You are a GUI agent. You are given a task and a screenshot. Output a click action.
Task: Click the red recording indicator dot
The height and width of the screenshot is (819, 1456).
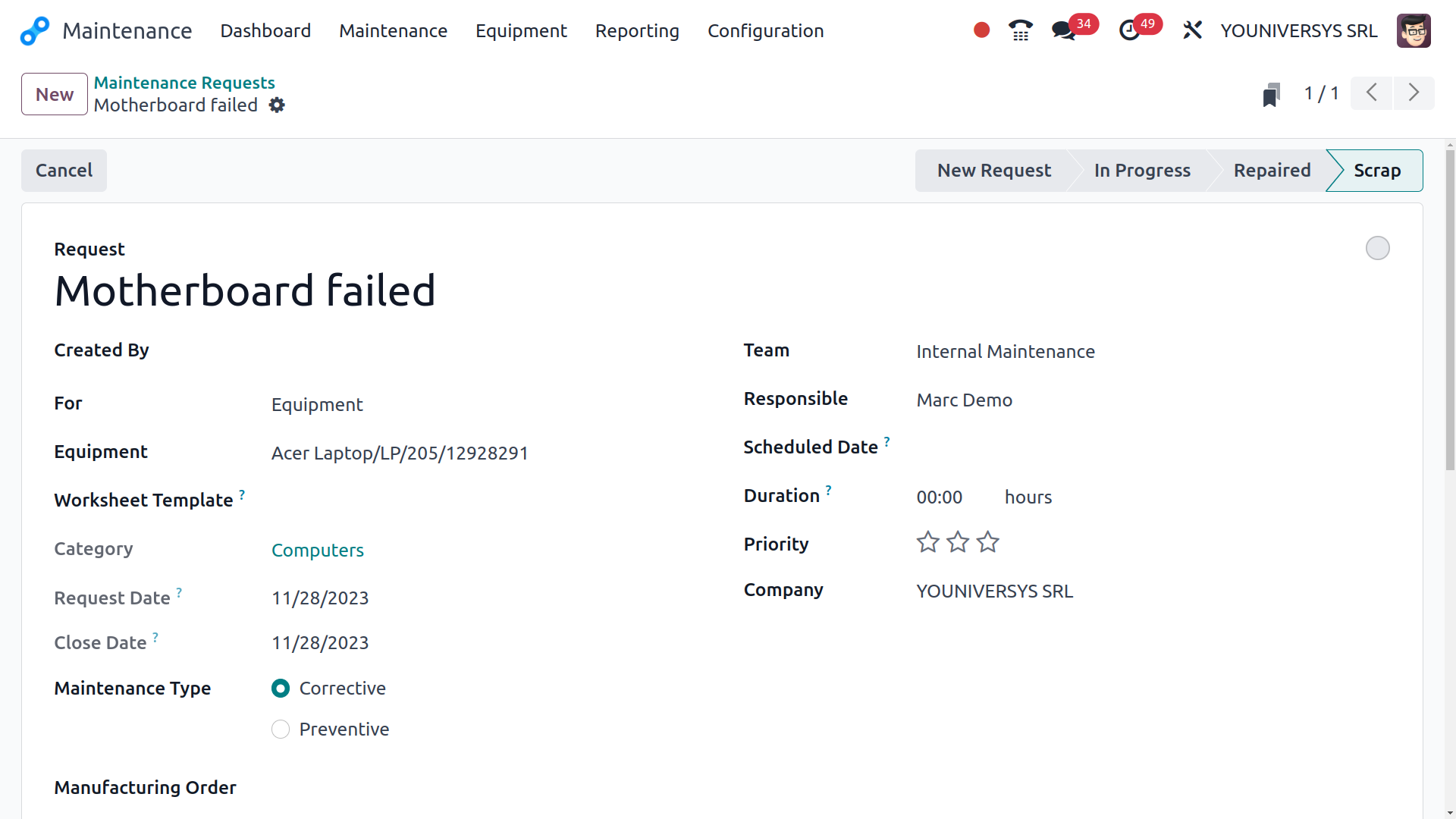click(x=981, y=30)
